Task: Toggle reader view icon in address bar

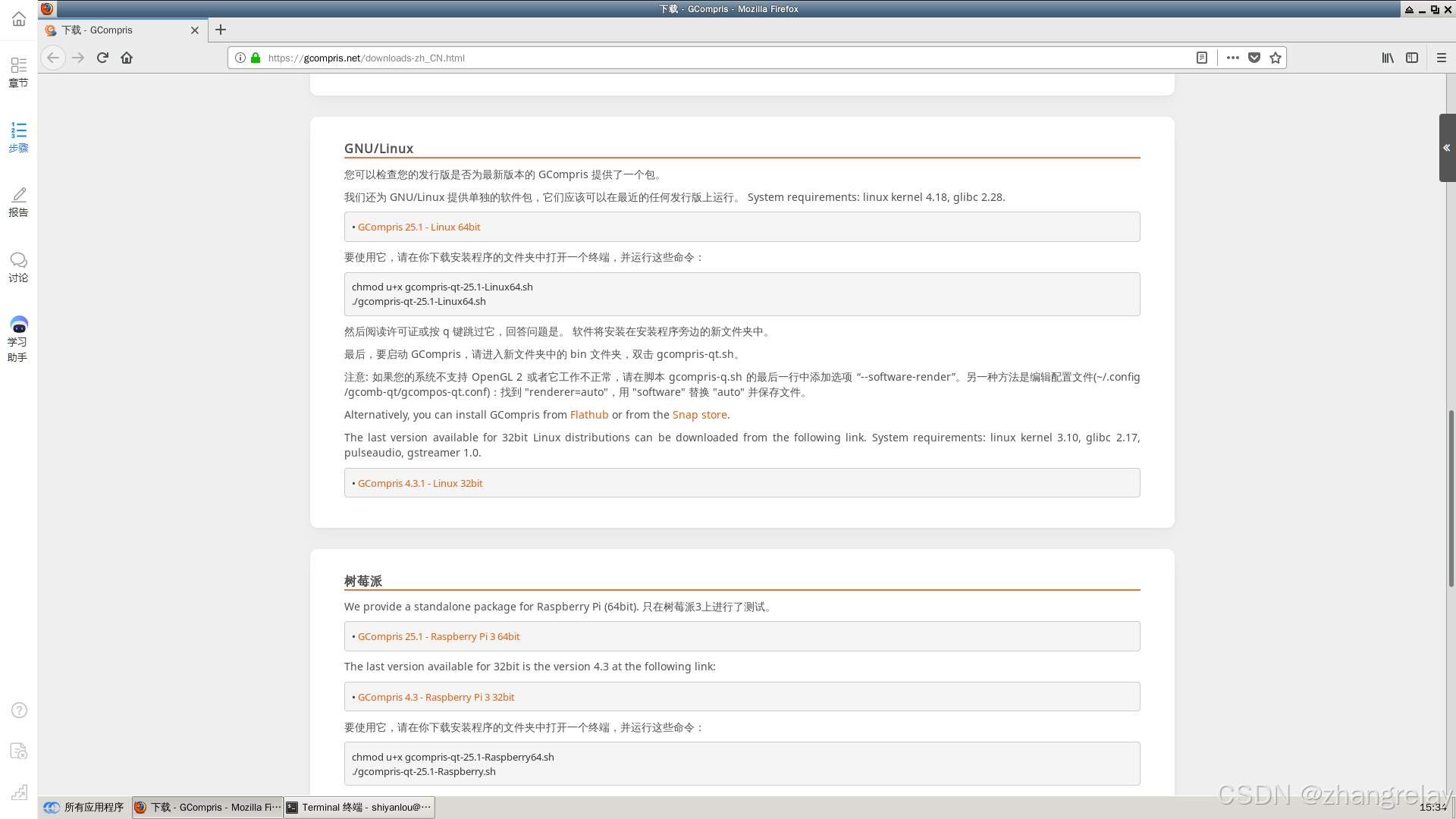Action: point(1202,58)
